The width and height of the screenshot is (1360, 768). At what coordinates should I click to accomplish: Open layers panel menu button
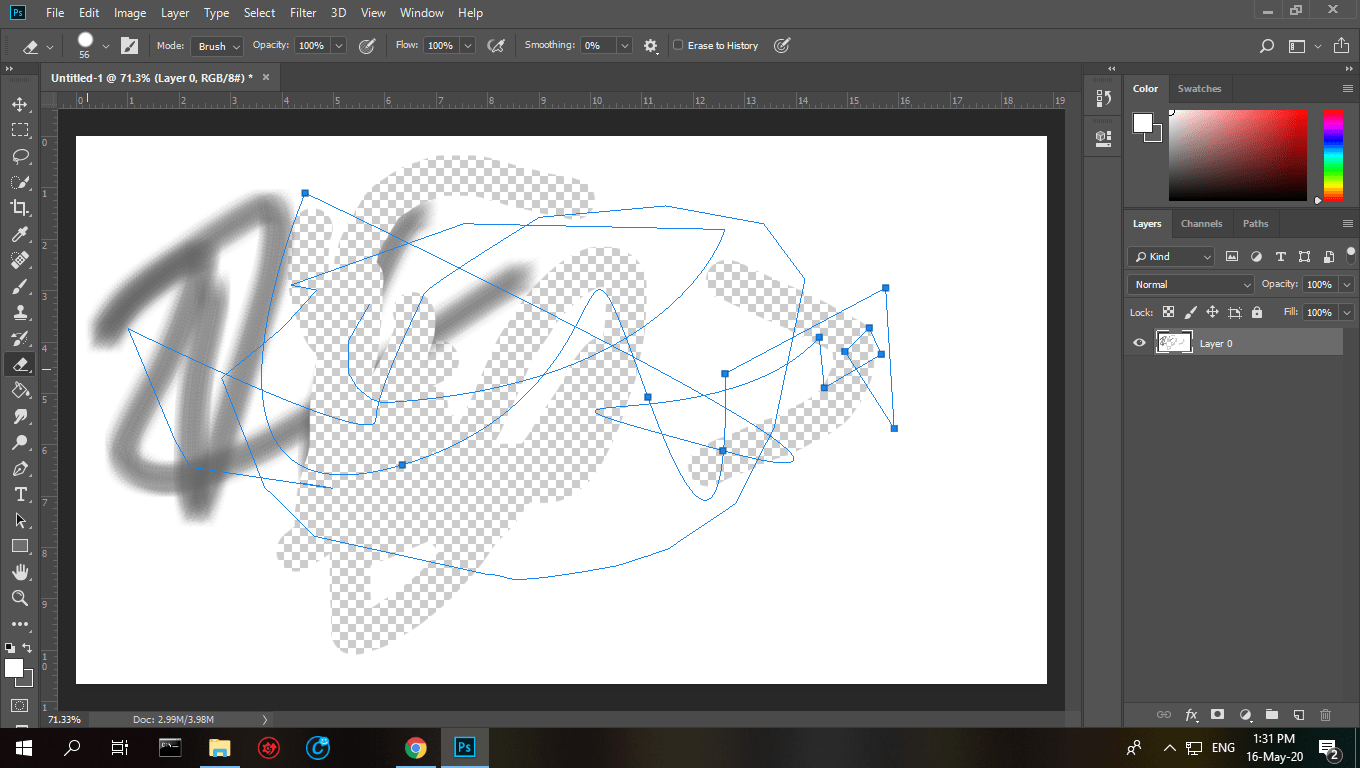1347,223
